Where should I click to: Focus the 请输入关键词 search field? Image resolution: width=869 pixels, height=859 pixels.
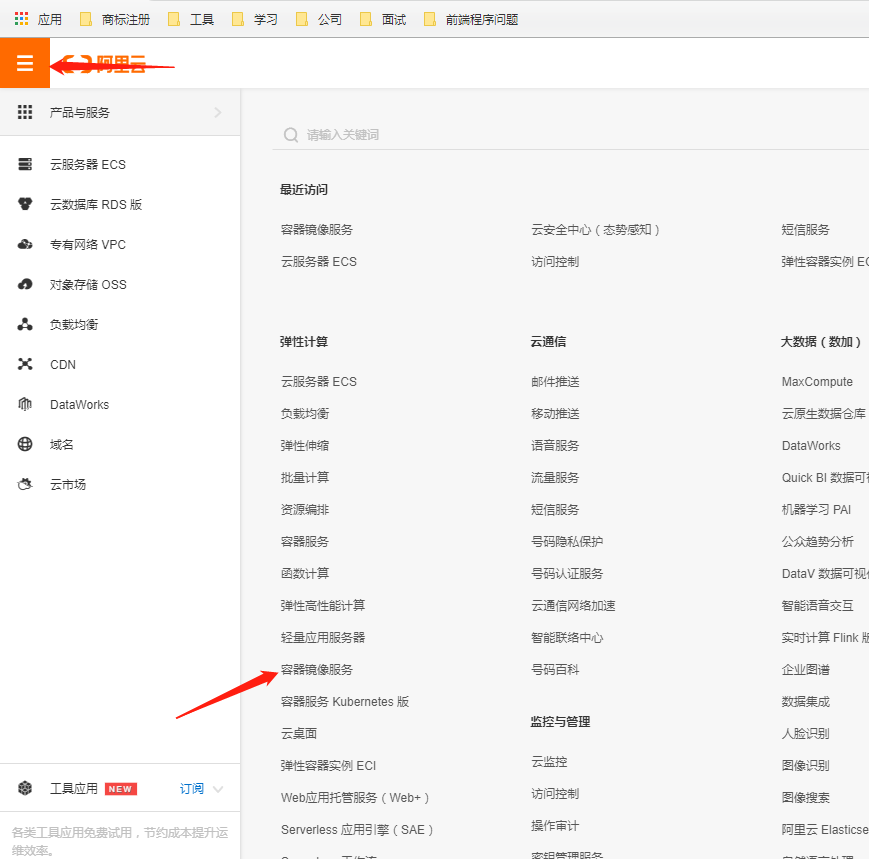coord(571,135)
